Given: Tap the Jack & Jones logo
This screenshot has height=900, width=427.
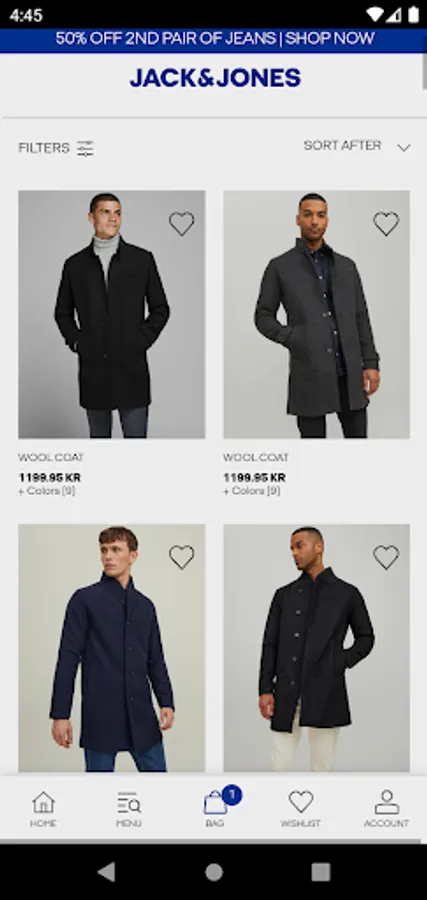Looking at the screenshot, I should [215, 77].
